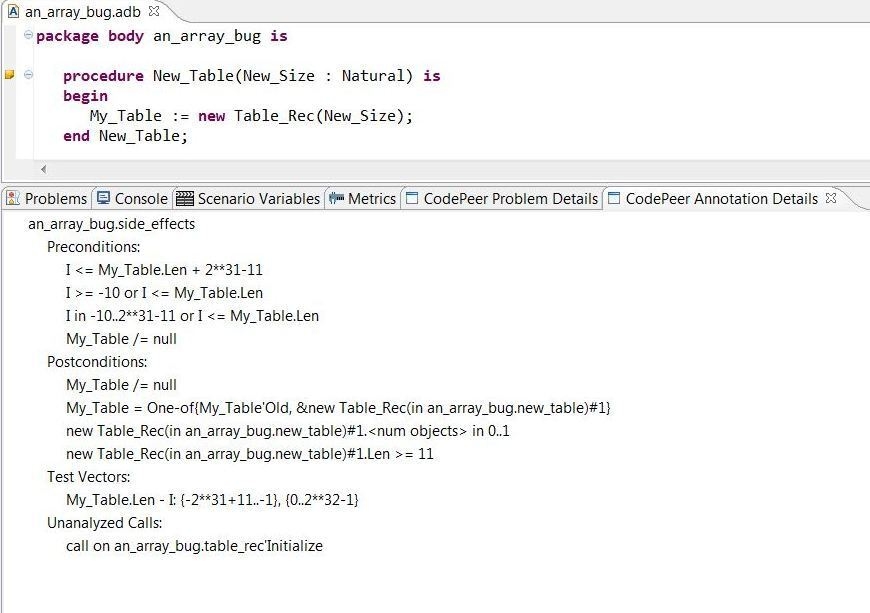Select the an_array_bug.side_effects heading
The image size is (870, 613).
tap(113, 224)
